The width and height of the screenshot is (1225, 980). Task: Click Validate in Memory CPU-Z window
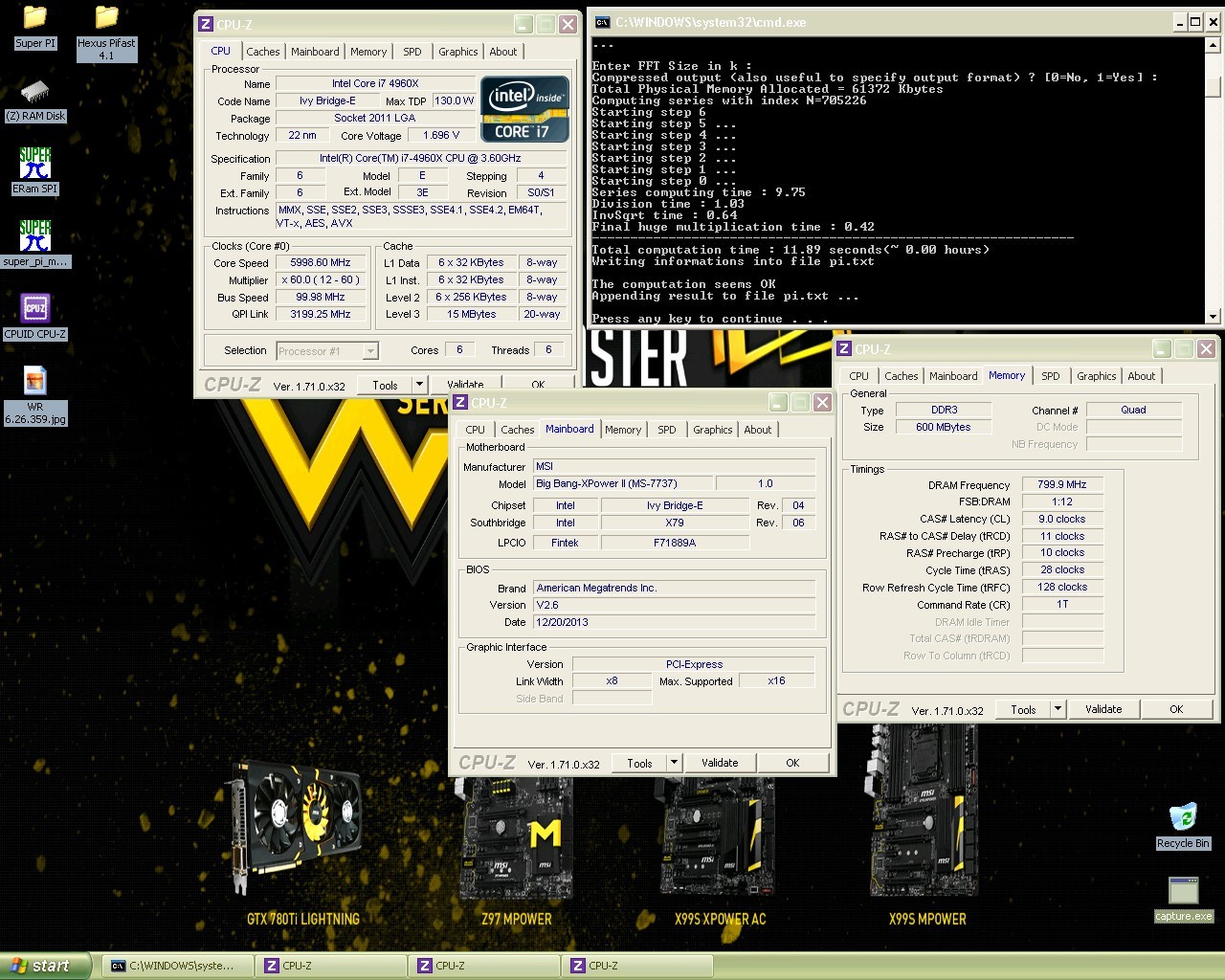point(1103,709)
